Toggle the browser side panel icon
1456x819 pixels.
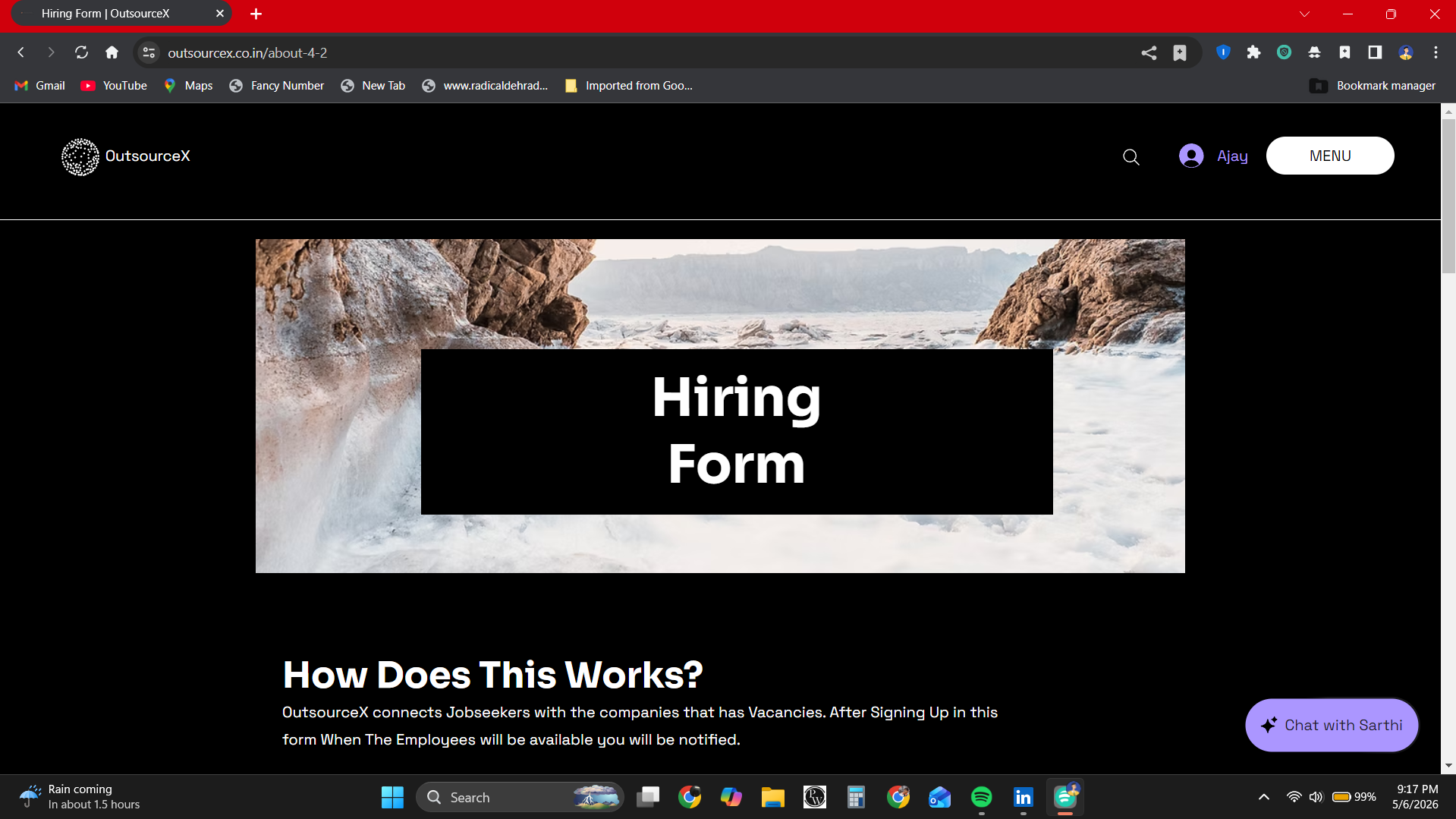tap(1374, 52)
